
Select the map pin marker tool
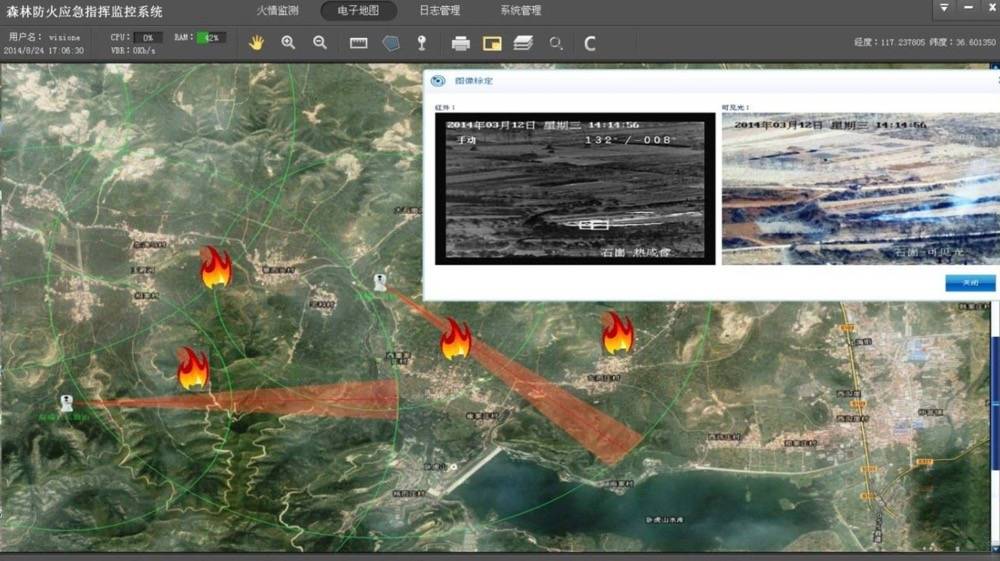point(422,43)
